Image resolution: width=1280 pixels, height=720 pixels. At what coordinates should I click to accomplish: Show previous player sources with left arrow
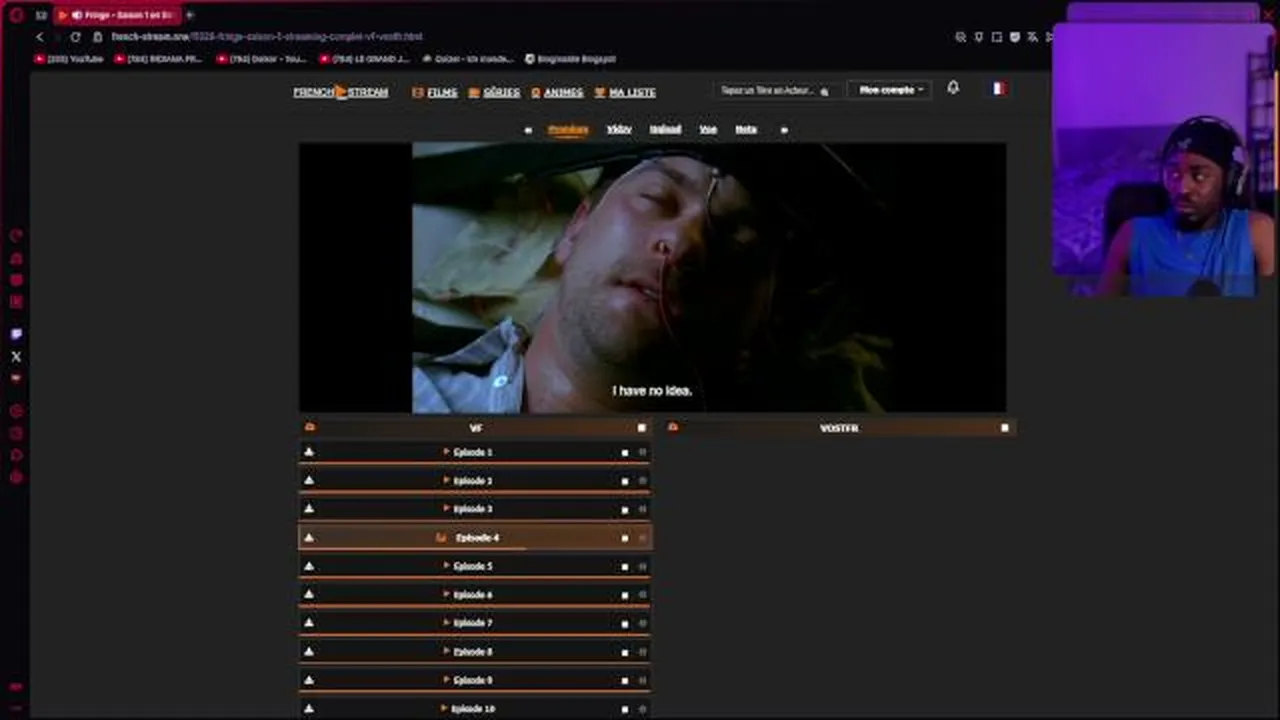tap(528, 130)
